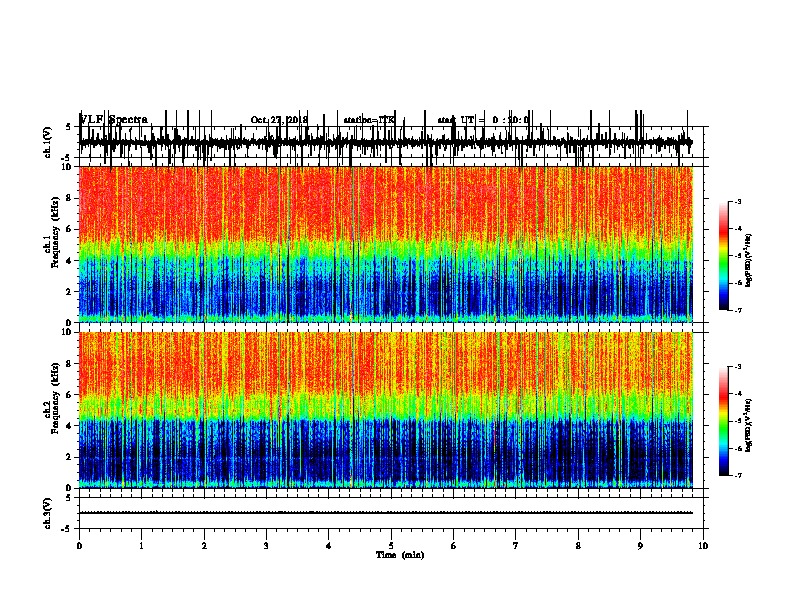This screenshot has height=612, width=792.
Task: Click the "-4" tick on ch.2 colorbar
Action: pyautogui.click(x=738, y=394)
